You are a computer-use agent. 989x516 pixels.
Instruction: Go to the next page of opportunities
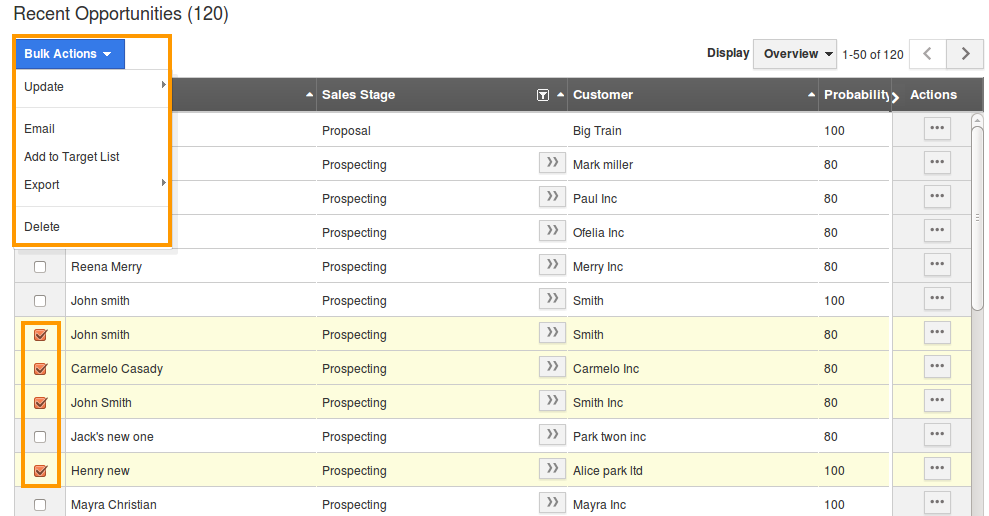964,54
